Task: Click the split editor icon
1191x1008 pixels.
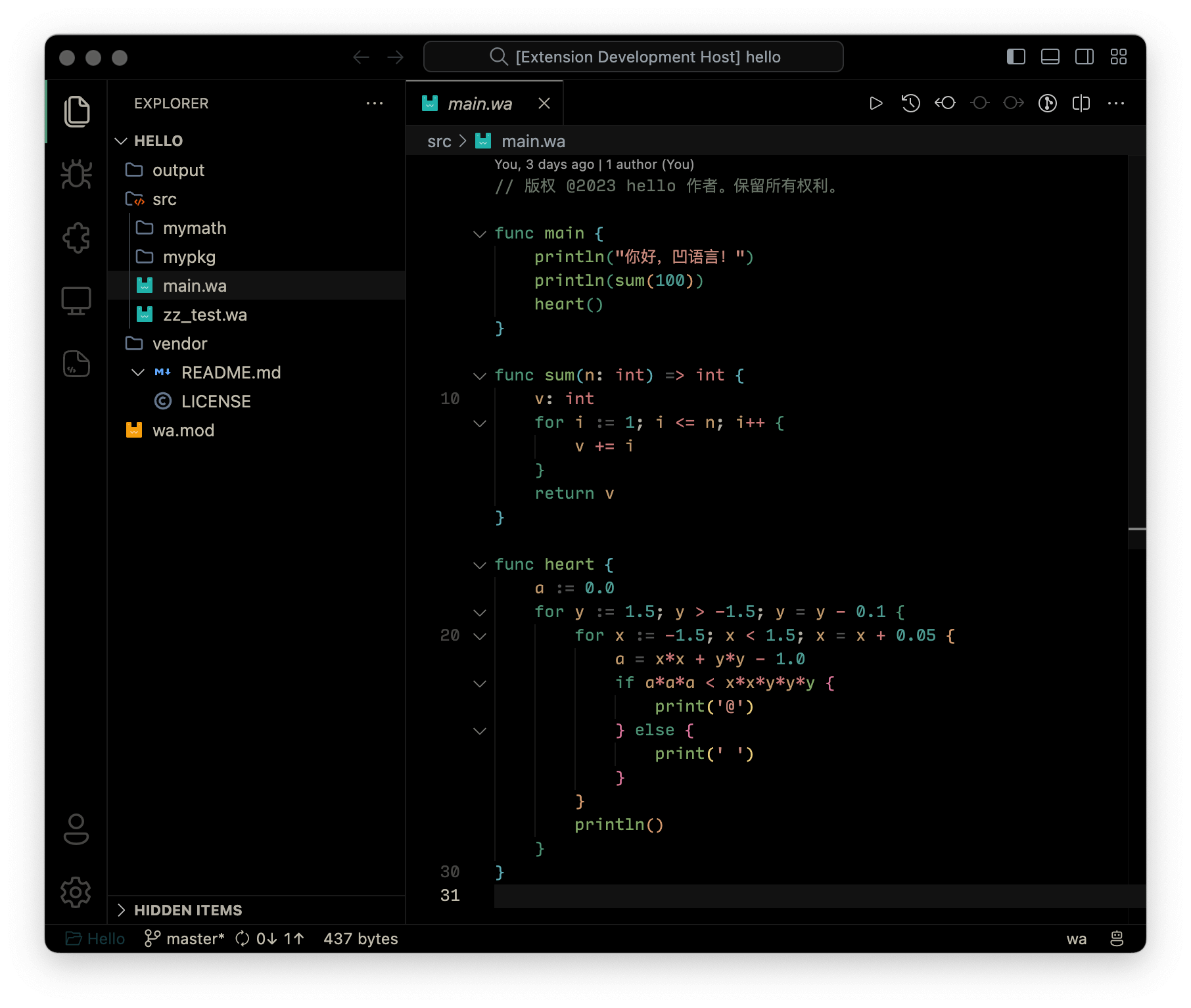Action: pyautogui.click(x=1081, y=103)
